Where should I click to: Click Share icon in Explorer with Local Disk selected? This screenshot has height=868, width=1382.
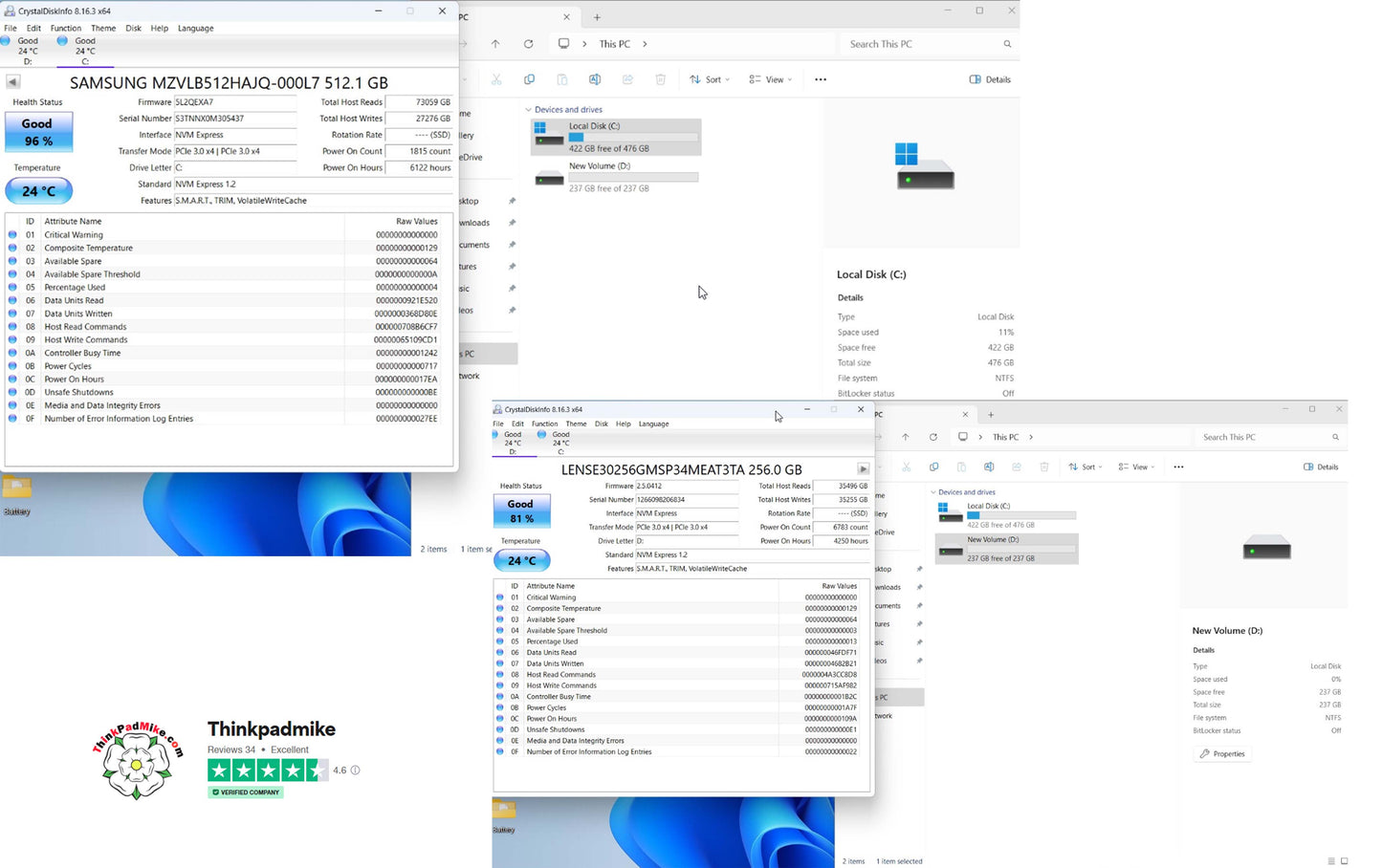(x=627, y=79)
